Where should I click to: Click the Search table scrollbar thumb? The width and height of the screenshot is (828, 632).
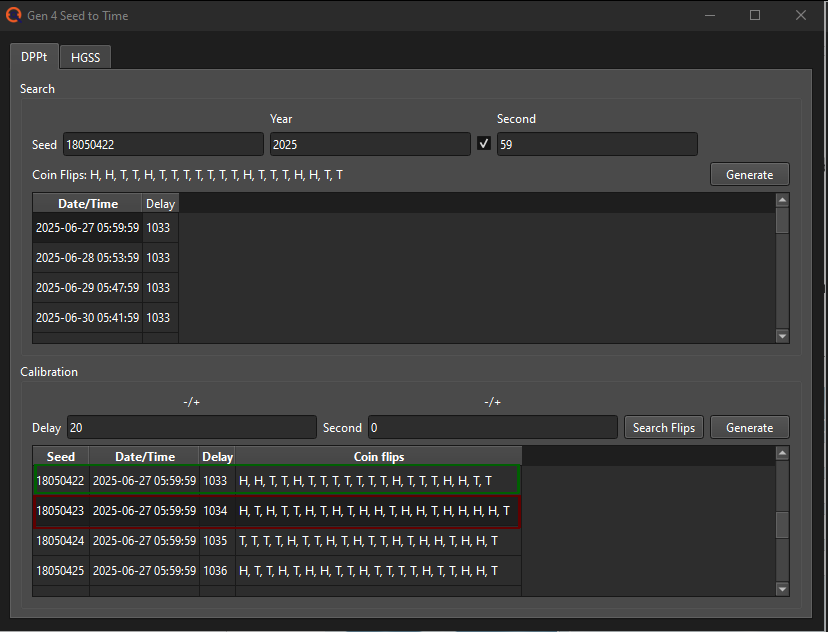pyautogui.click(x=783, y=220)
